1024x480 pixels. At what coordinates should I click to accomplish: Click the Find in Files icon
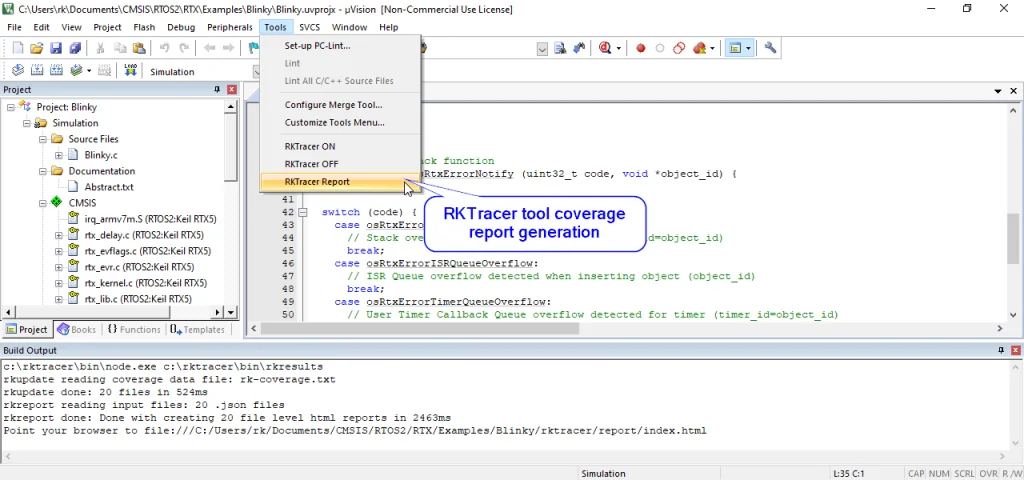pos(560,48)
